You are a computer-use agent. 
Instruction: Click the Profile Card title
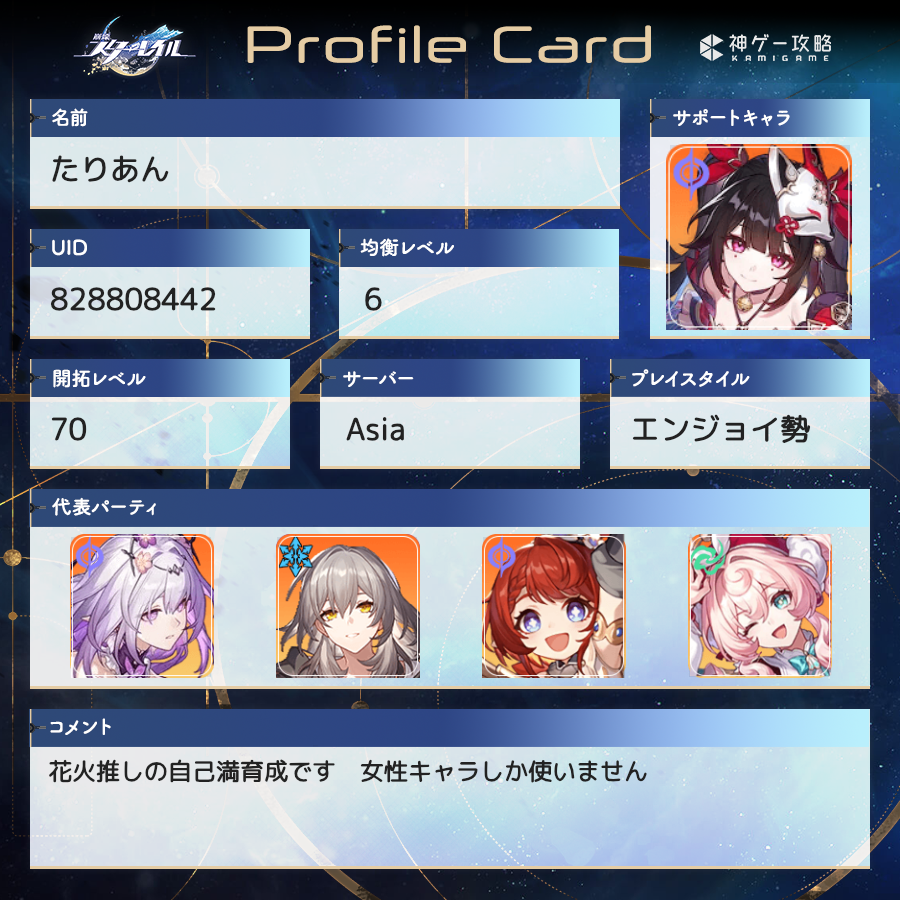coord(449,45)
